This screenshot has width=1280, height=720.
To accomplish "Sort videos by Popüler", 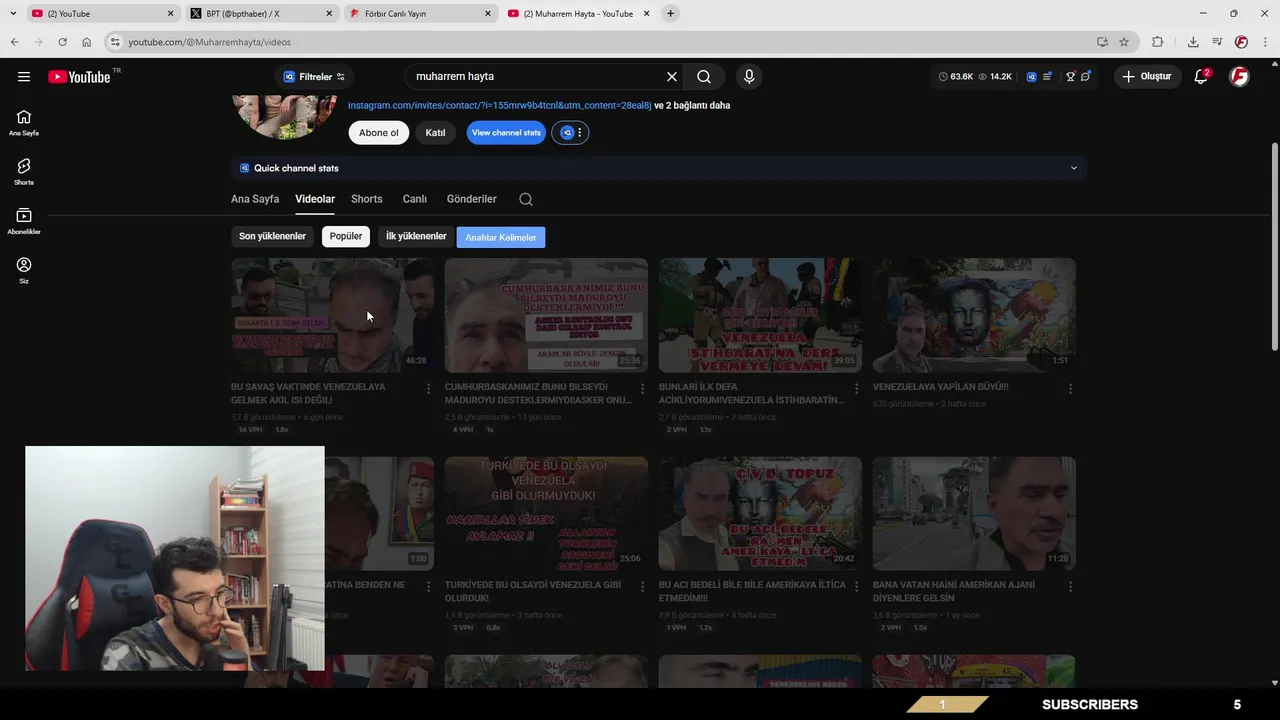I will pos(346,237).
